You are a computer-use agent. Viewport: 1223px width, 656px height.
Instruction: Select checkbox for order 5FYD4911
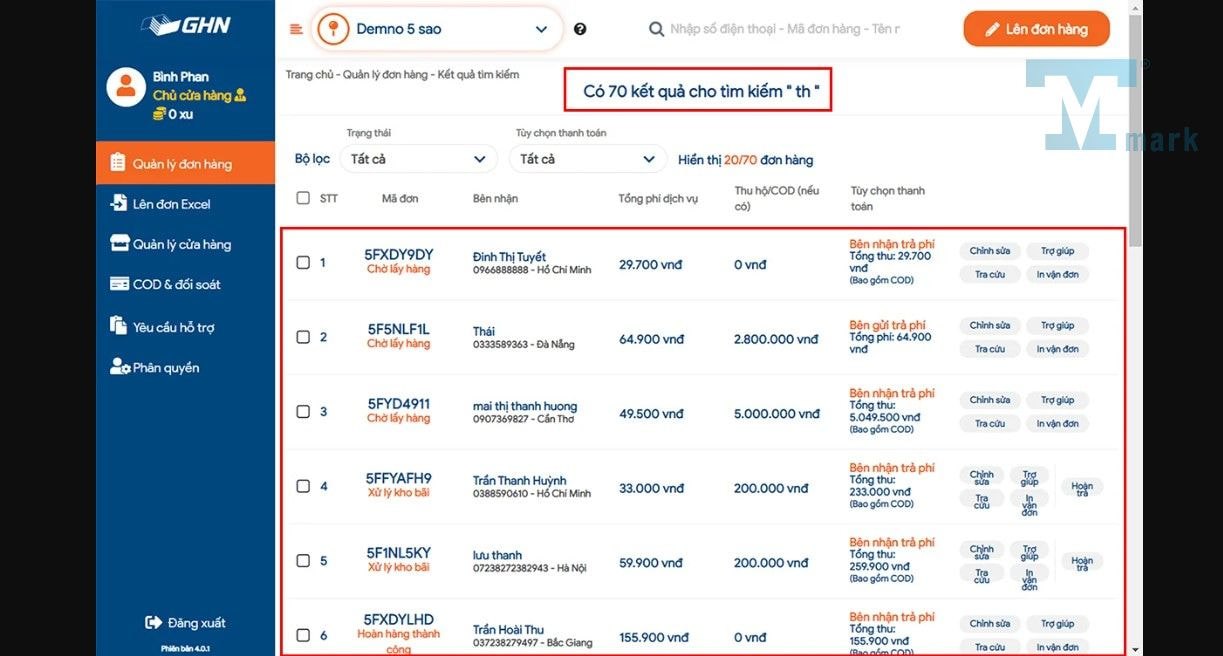303,412
